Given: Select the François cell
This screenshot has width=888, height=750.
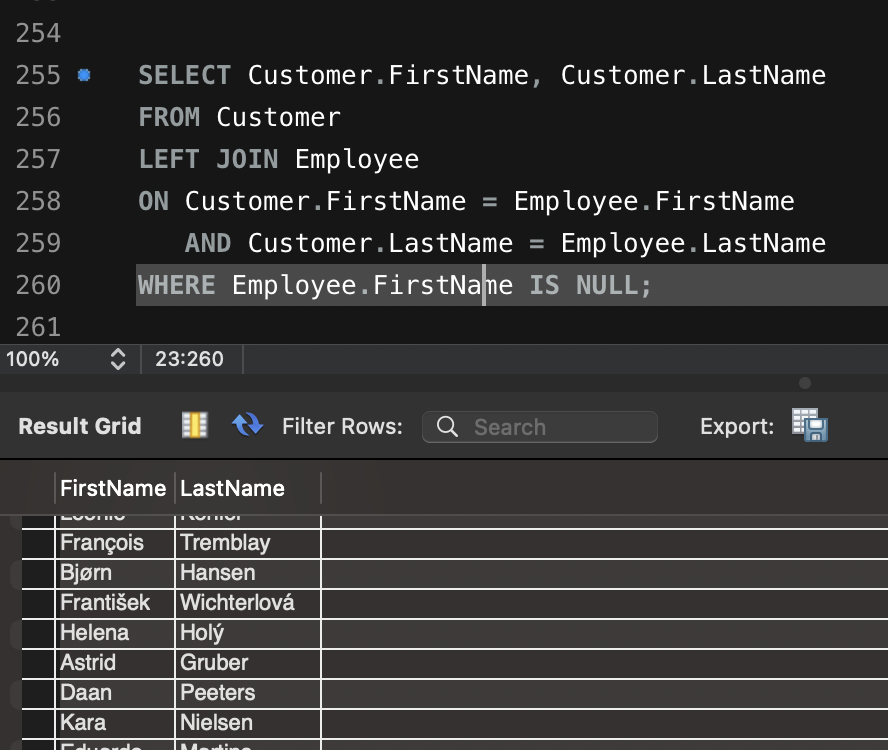Looking at the screenshot, I should pos(115,543).
